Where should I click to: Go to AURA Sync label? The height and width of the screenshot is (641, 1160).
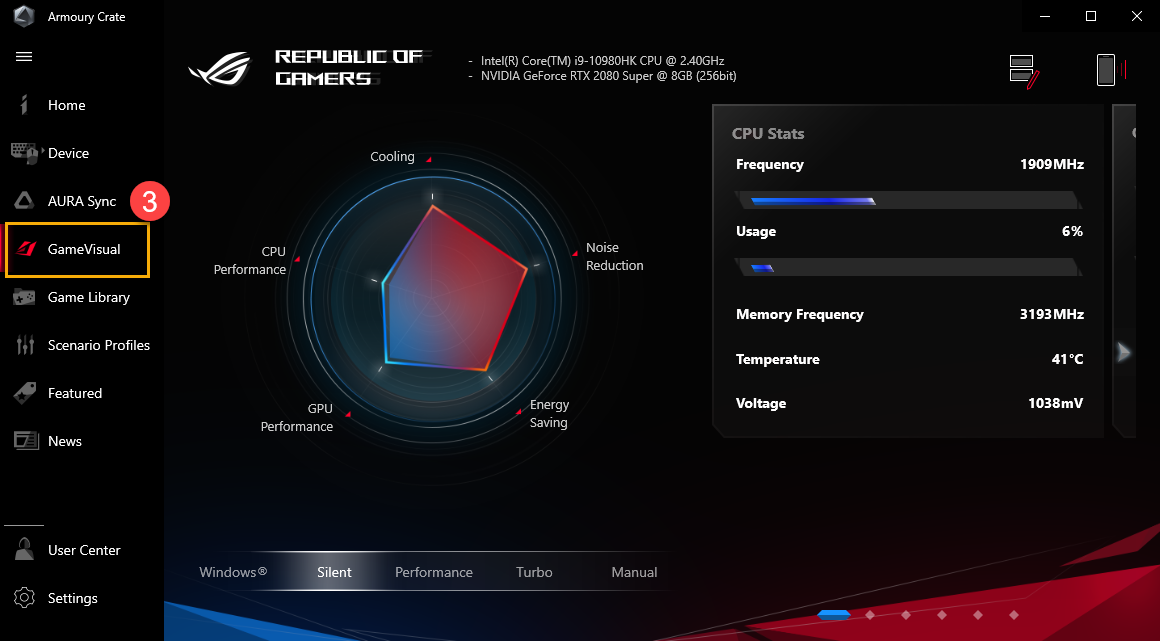[x=82, y=201]
